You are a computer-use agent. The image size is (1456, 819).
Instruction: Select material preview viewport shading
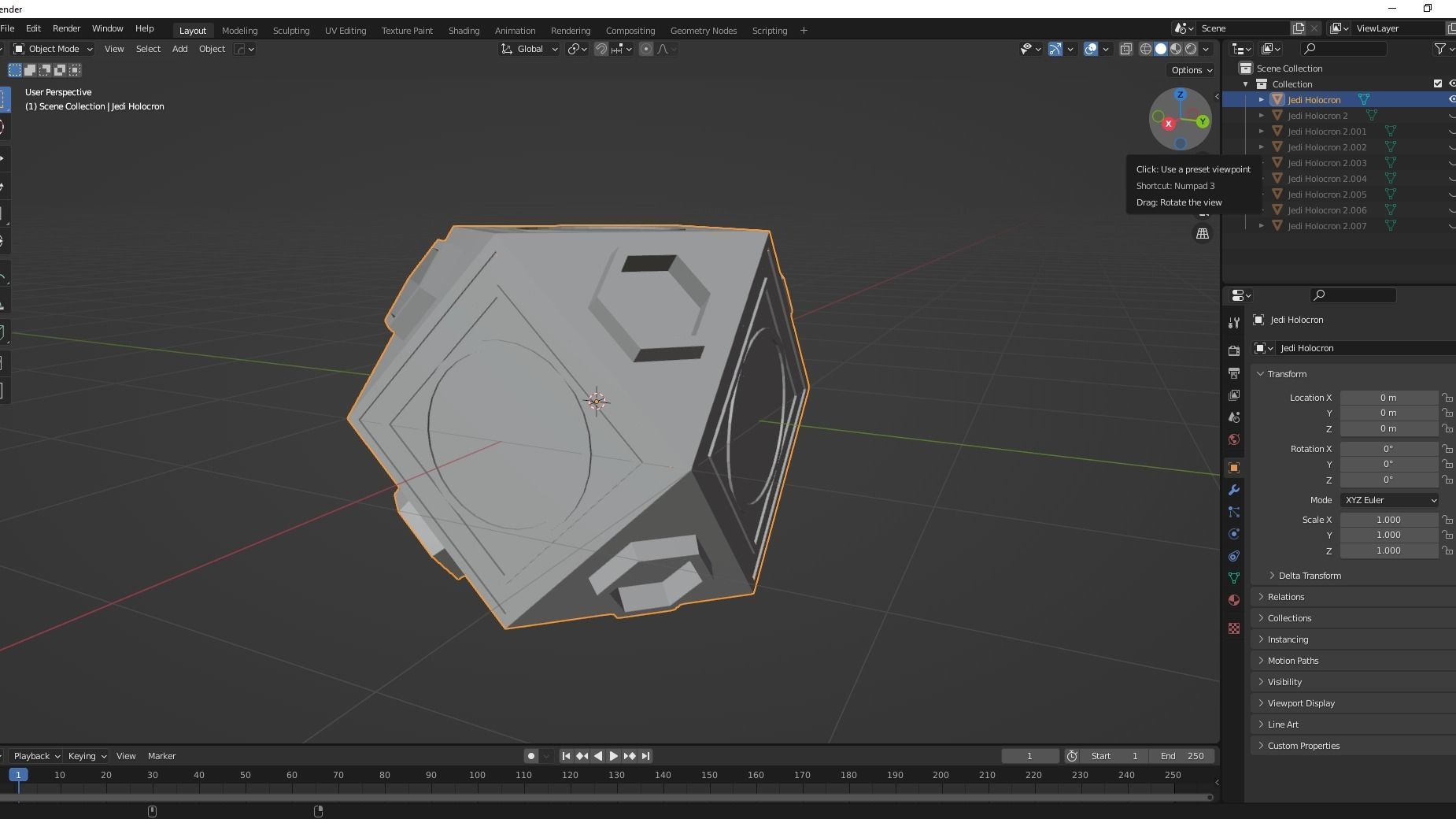[x=1176, y=49]
